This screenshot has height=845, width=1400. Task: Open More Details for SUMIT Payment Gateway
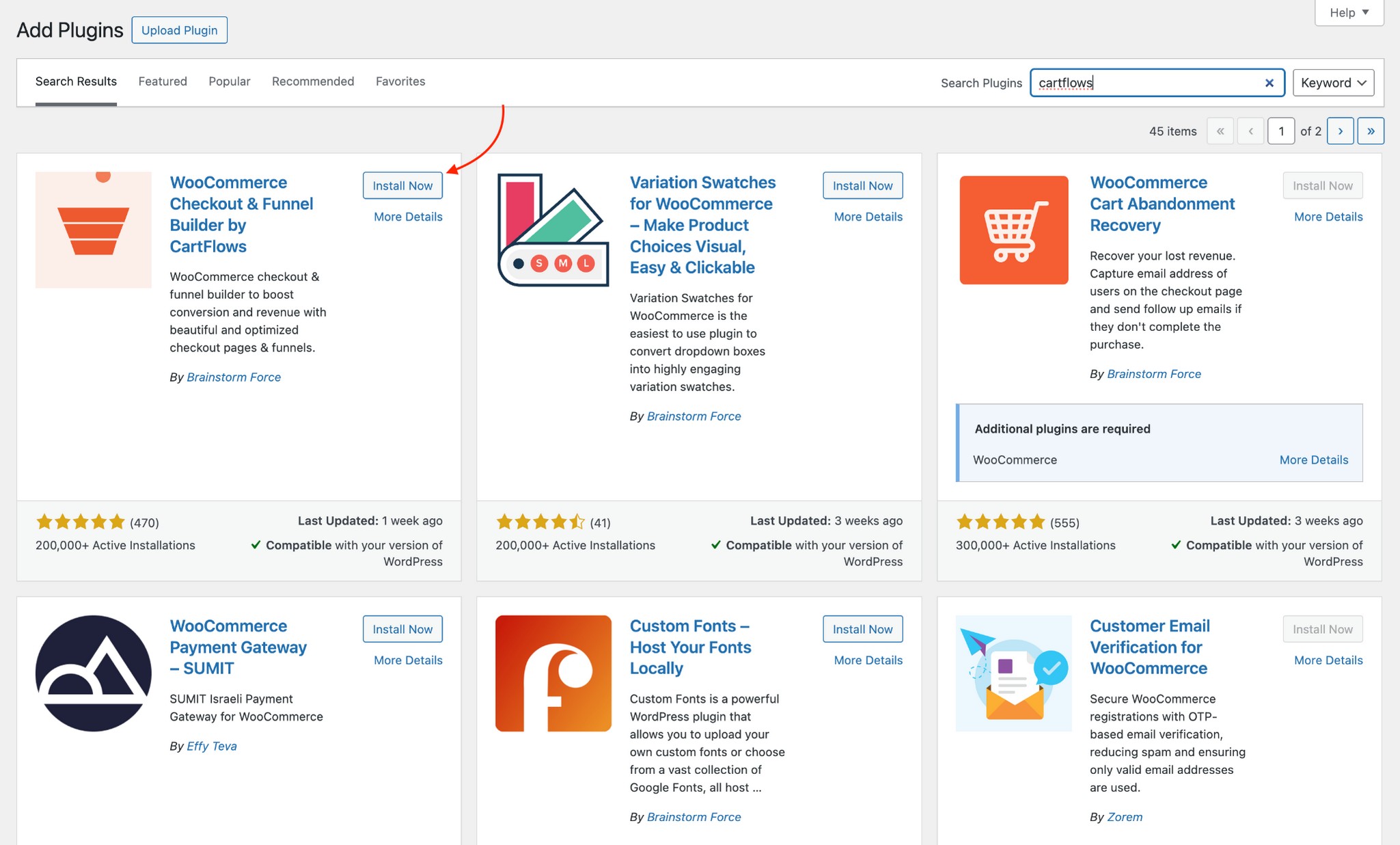(x=408, y=660)
